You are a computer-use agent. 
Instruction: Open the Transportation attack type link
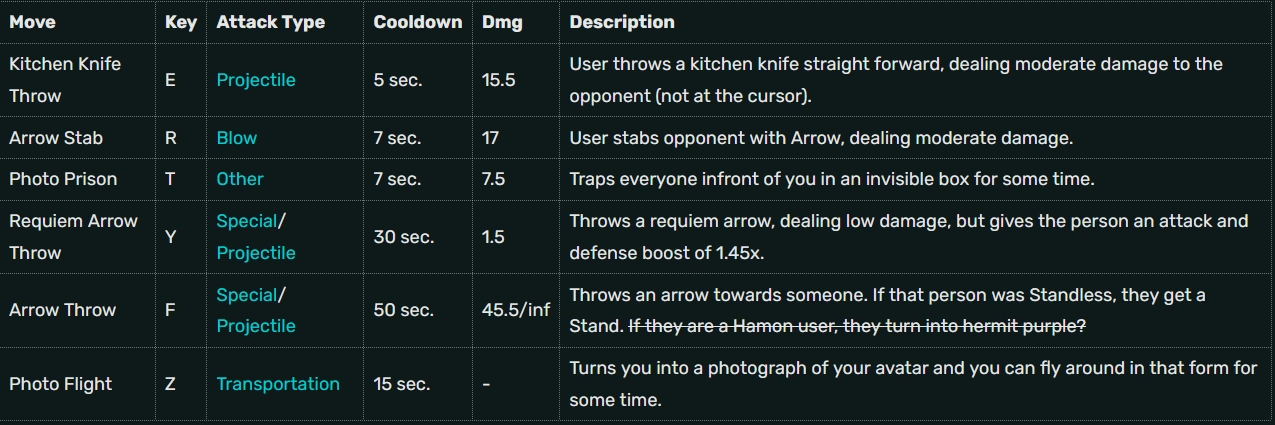pyautogui.click(x=278, y=384)
